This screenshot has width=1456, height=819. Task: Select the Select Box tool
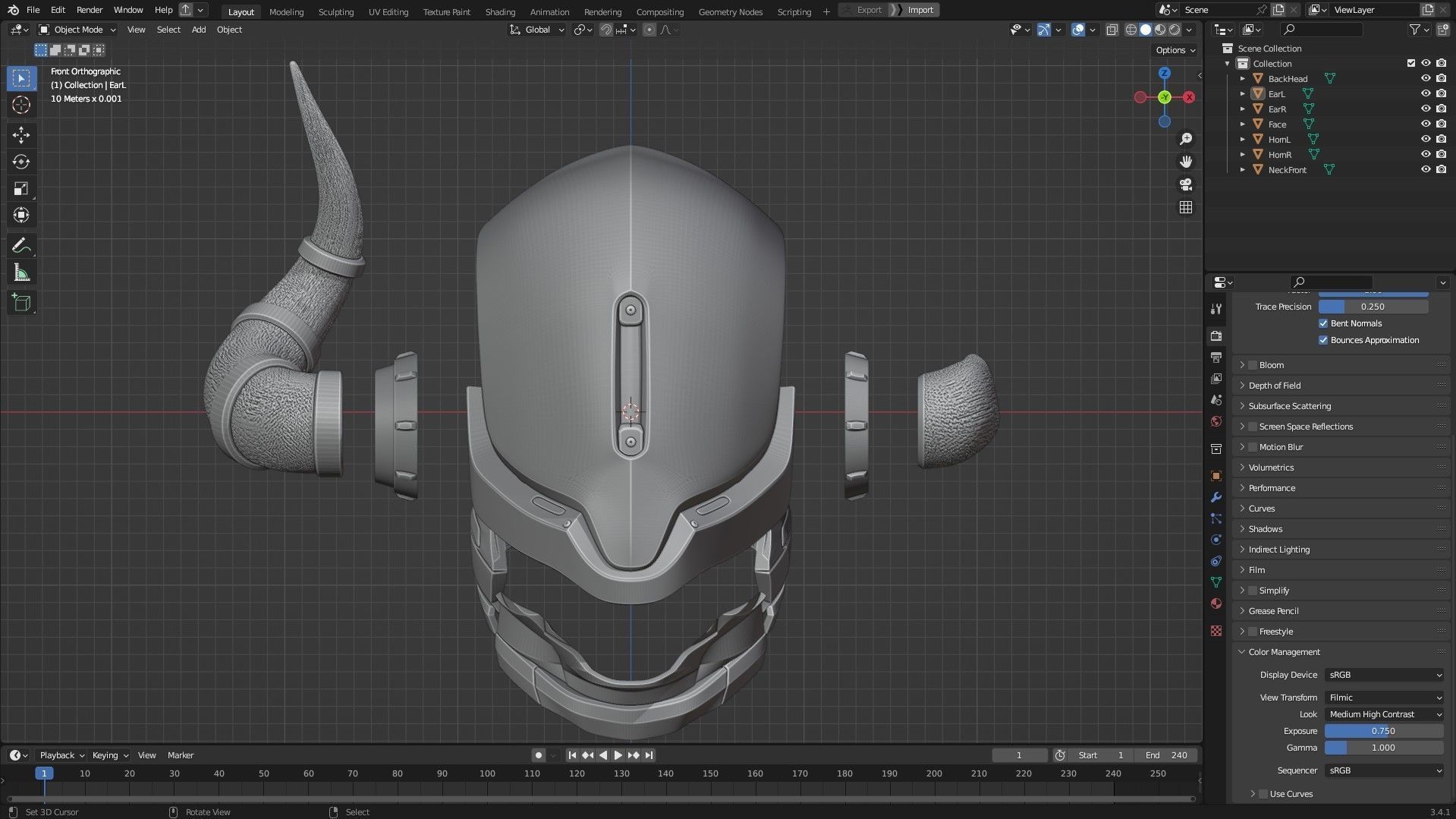point(21,78)
